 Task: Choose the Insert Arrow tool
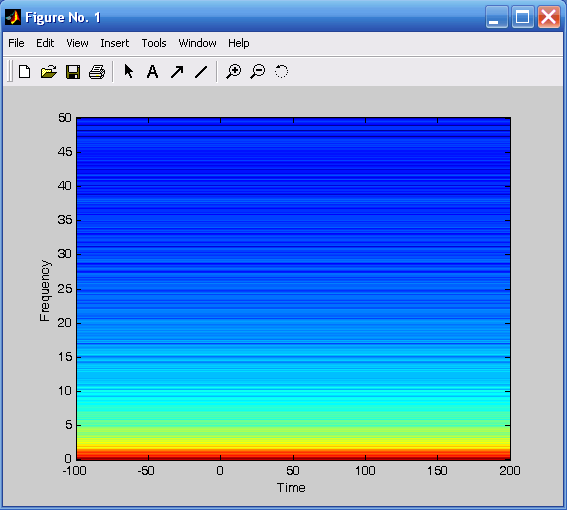177,72
